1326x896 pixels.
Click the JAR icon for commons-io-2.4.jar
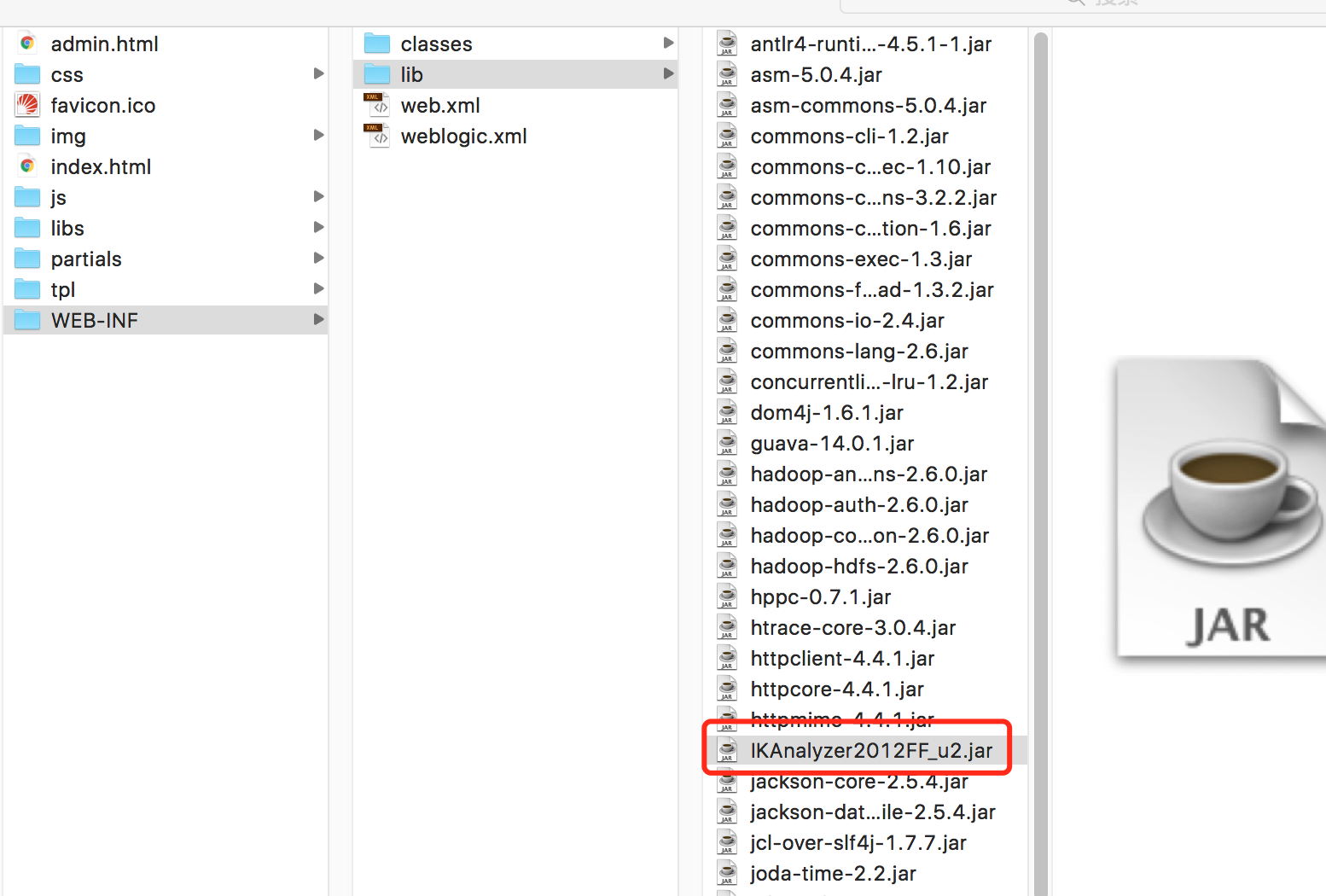pyautogui.click(x=727, y=320)
